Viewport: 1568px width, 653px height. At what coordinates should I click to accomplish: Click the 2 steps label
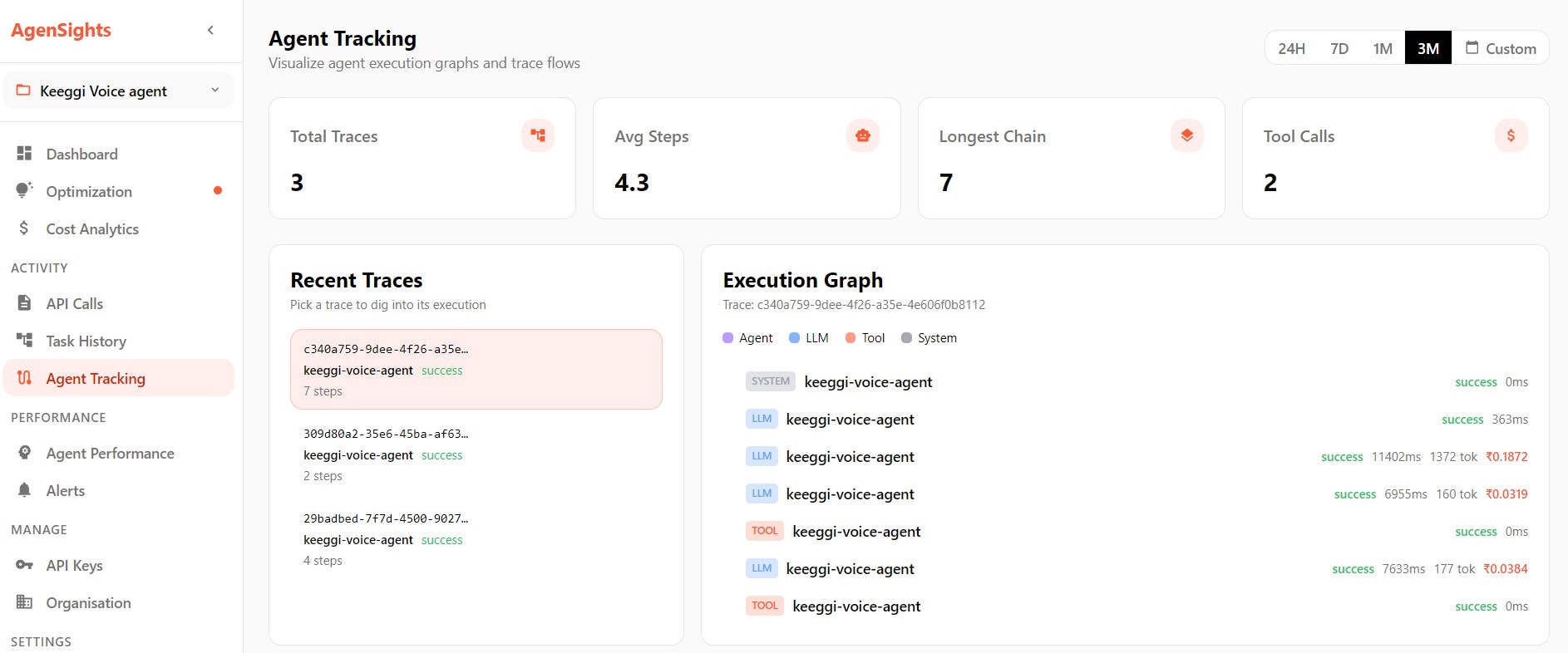(x=323, y=475)
